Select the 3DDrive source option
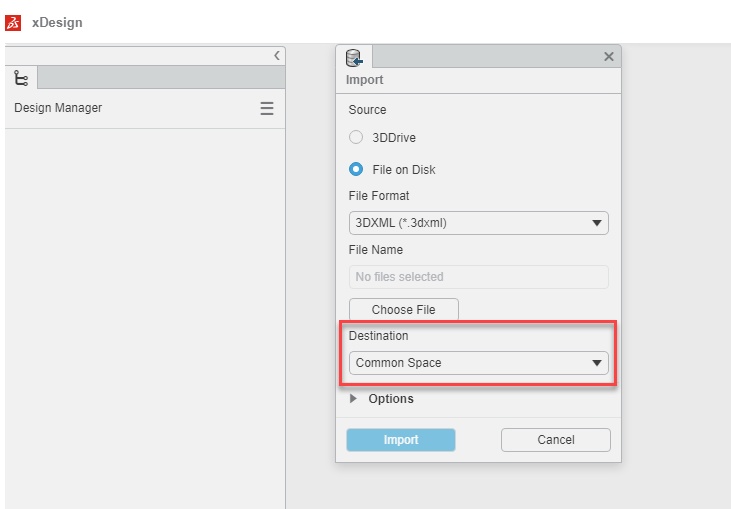Viewport: 731px width, 509px height. [x=356, y=138]
